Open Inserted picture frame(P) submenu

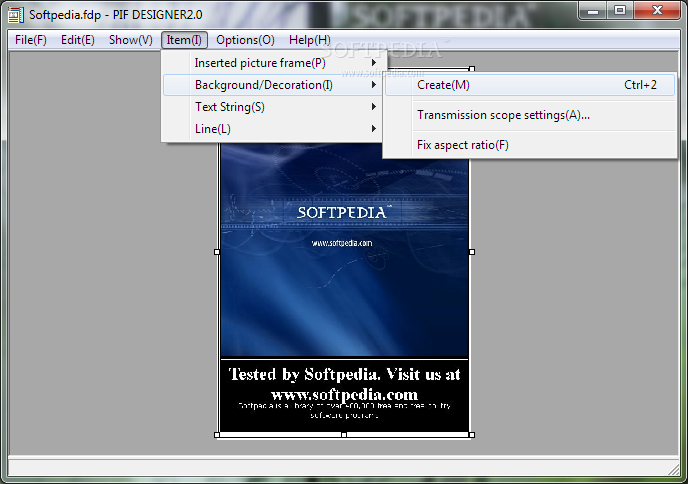click(x=272, y=63)
